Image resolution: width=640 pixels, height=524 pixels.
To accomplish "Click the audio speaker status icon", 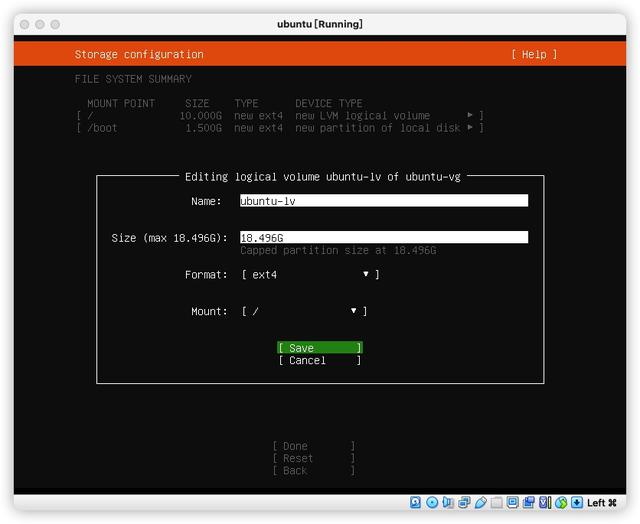I will coord(448,502).
